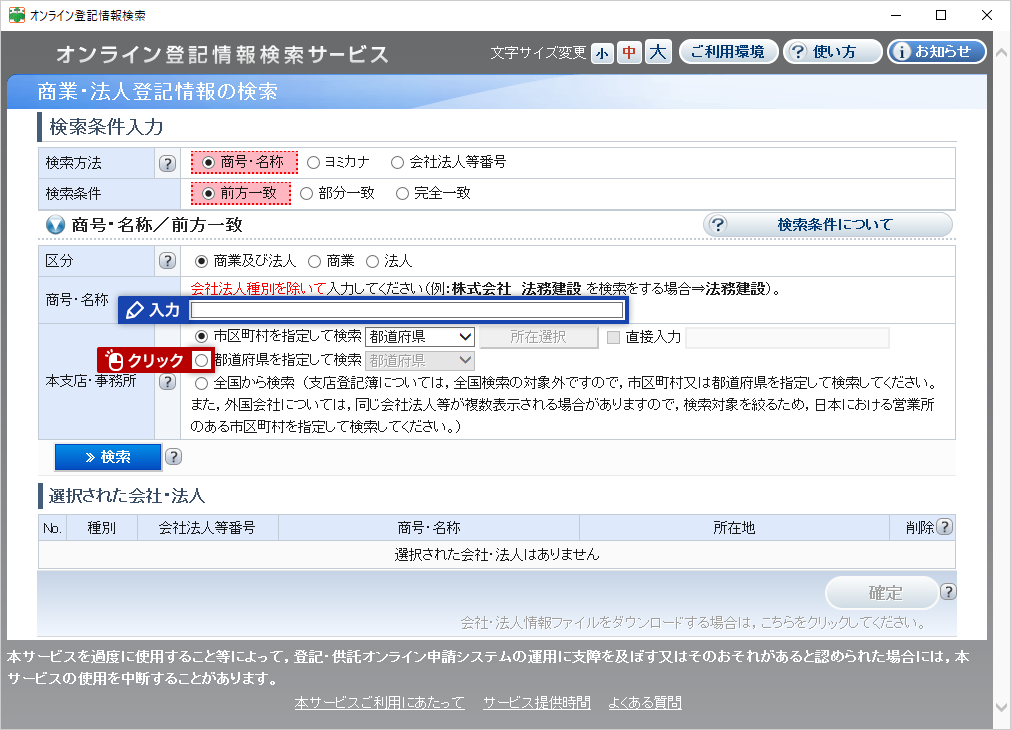The height and width of the screenshot is (730, 1011).
Task: Choose 都道府県を指定して検索 option
Action: [201, 360]
